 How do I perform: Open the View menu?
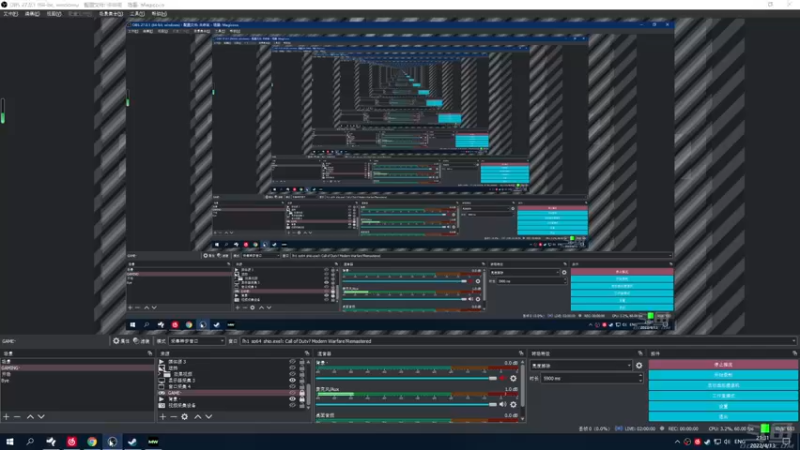click(54, 14)
